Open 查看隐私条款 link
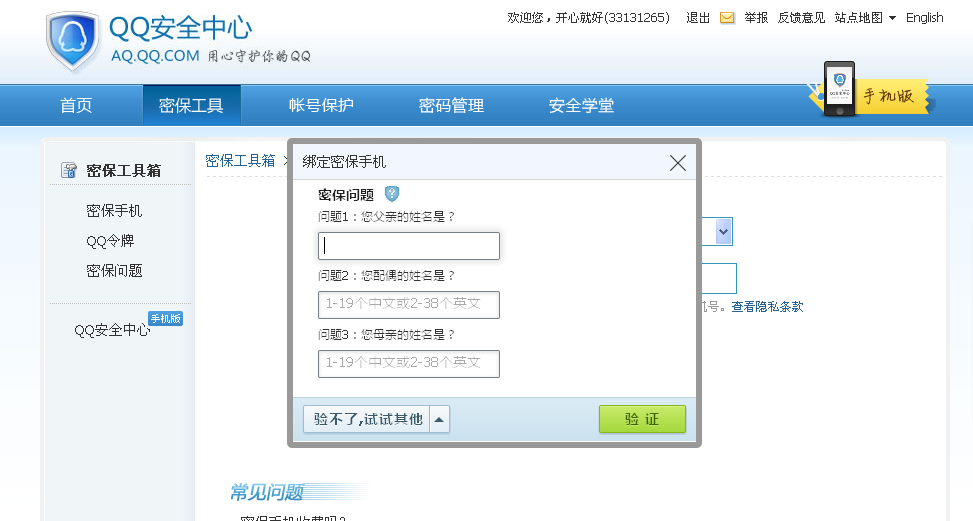This screenshot has width=973, height=521. [x=767, y=306]
